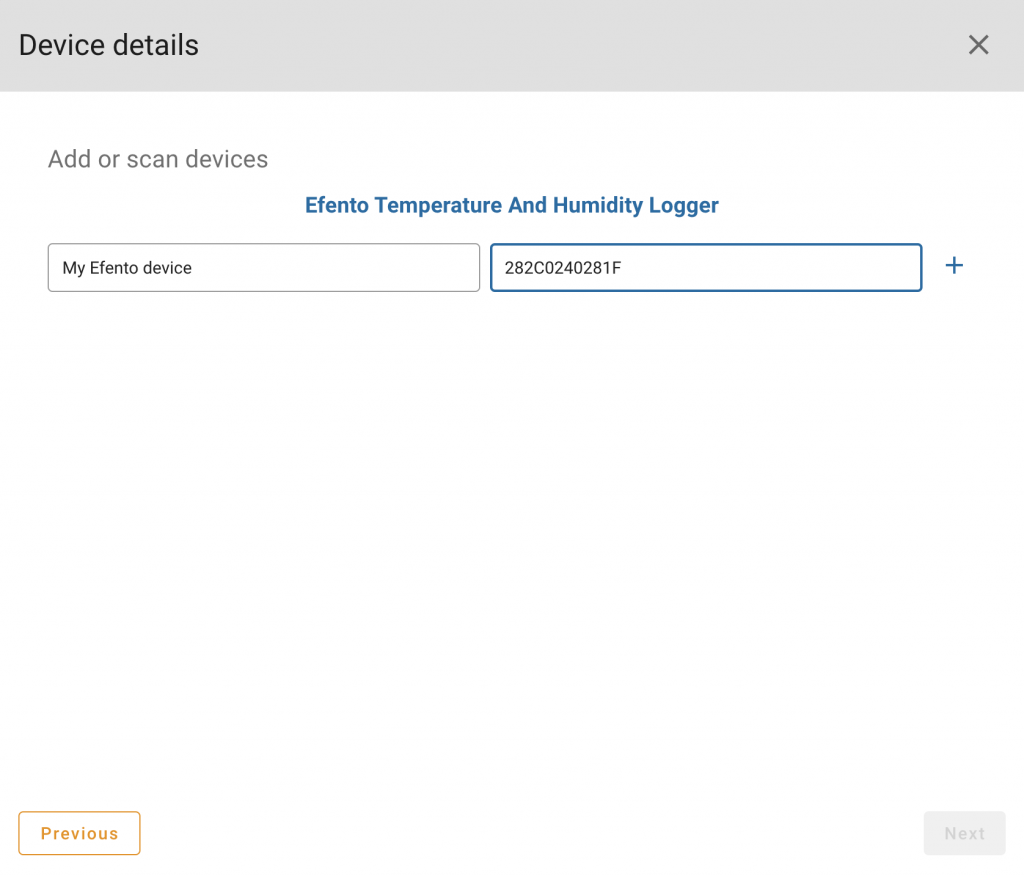The image size is (1024, 876).
Task: Proceed with the greyed-out Next button
Action: point(964,833)
